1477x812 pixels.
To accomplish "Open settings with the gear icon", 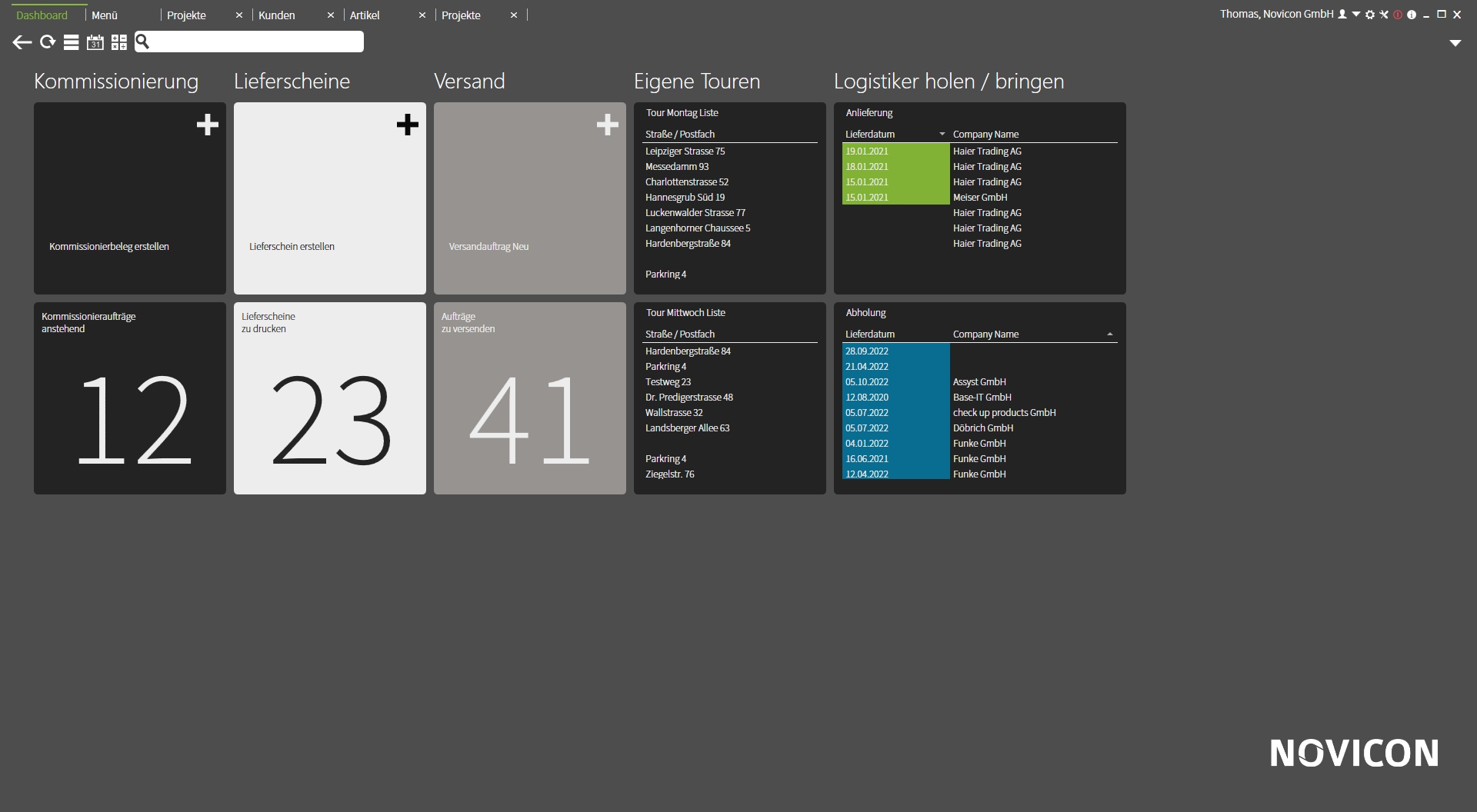I will click(1370, 15).
